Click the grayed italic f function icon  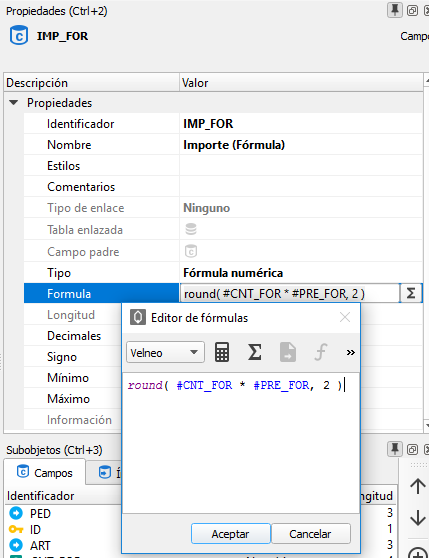pos(320,352)
